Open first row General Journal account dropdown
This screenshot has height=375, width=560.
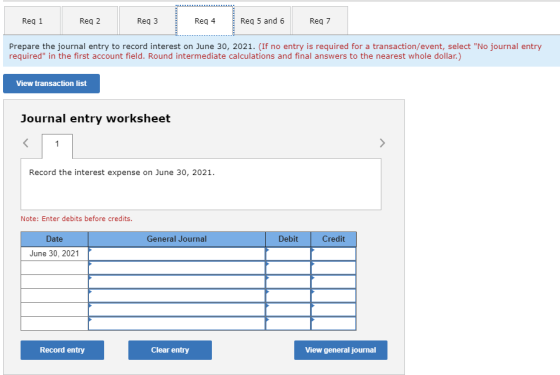(177, 254)
